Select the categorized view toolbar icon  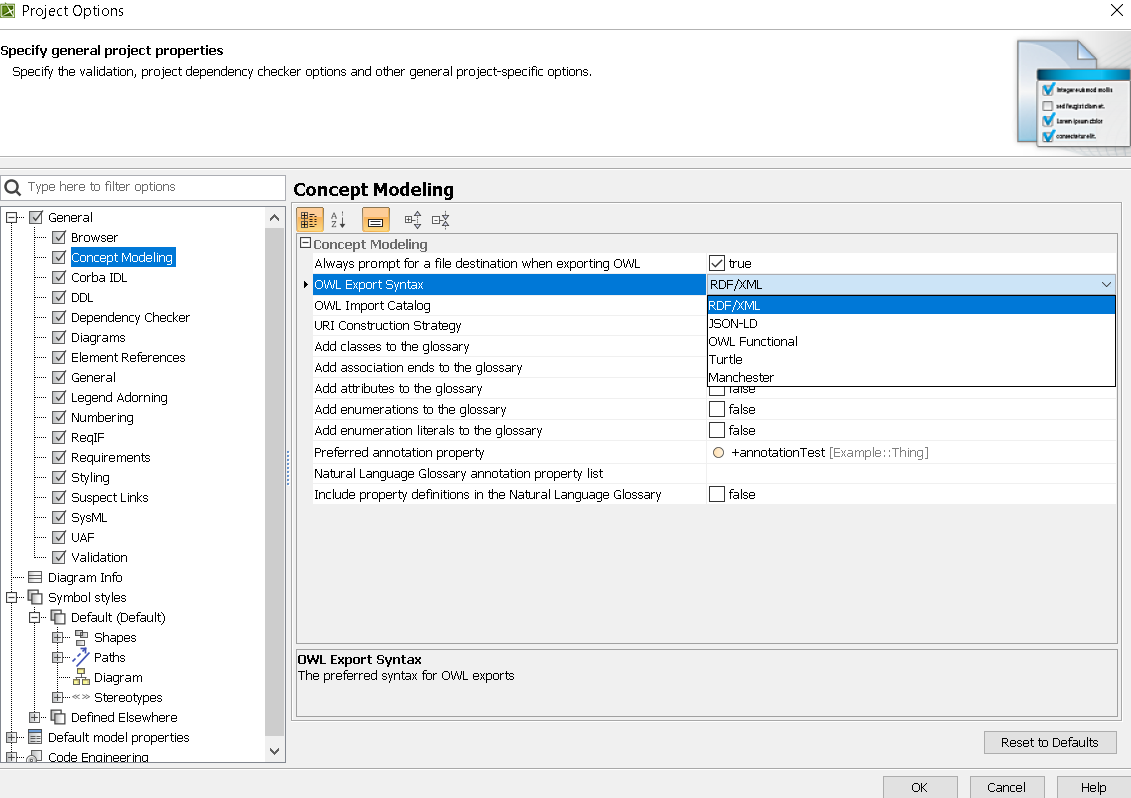pyautogui.click(x=310, y=220)
